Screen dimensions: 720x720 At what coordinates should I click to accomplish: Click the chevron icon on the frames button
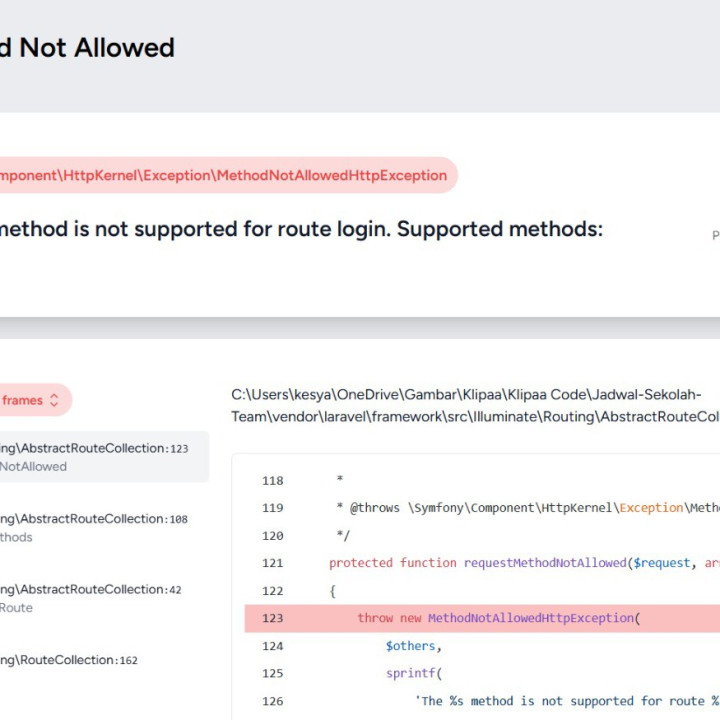coord(54,400)
